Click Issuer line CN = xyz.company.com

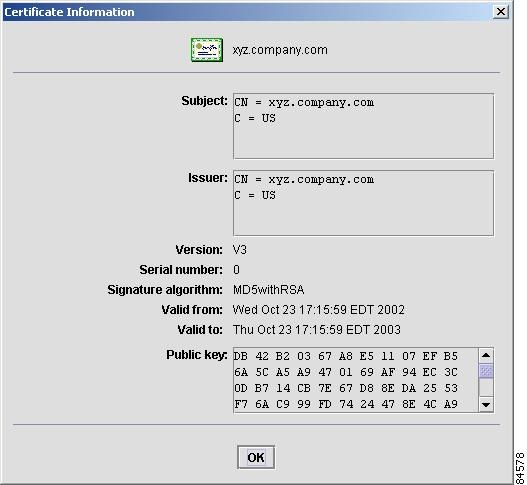tap(304, 179)
